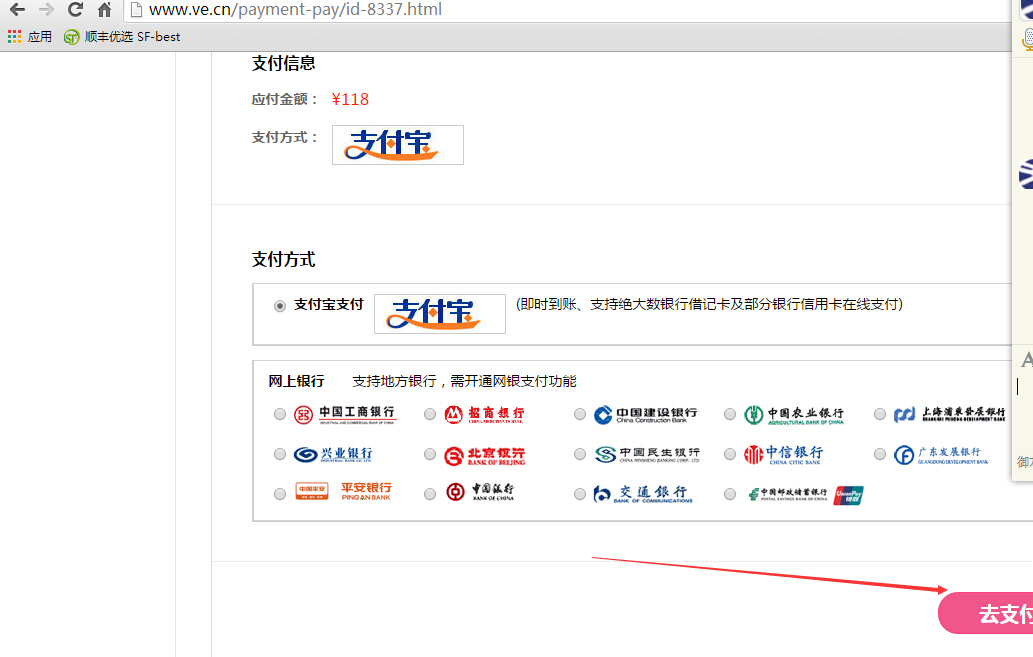Select 上海浦东发展银行 radio button
The image size is (1033, 657).
click(x=880, y=414)
